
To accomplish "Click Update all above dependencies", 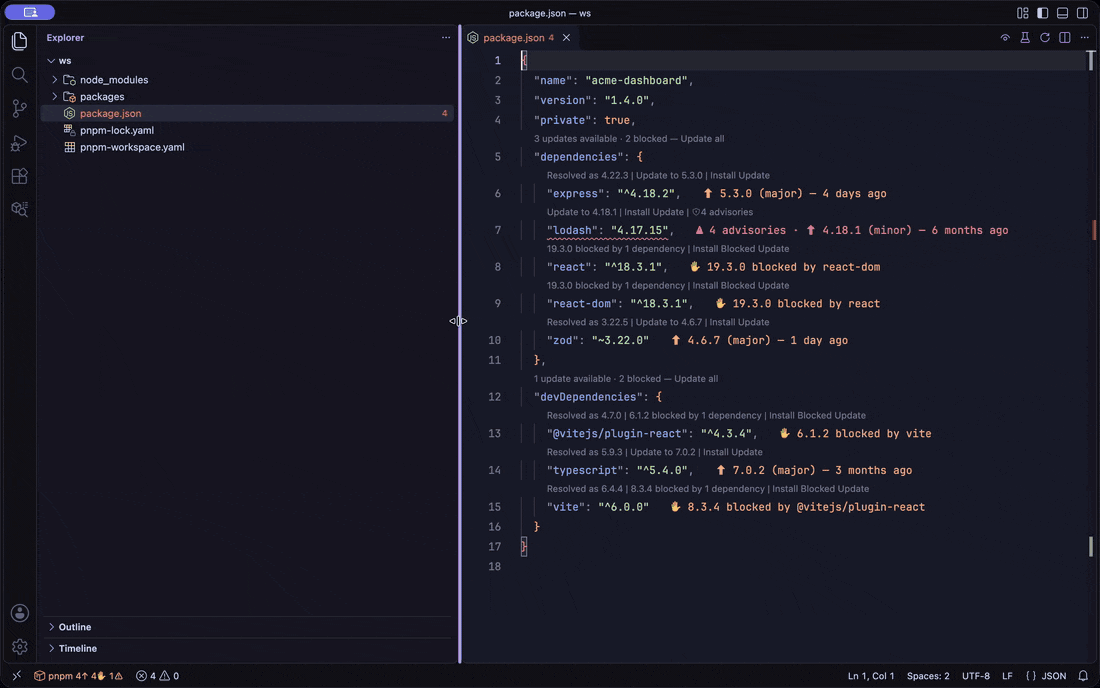I will [702, 139].
